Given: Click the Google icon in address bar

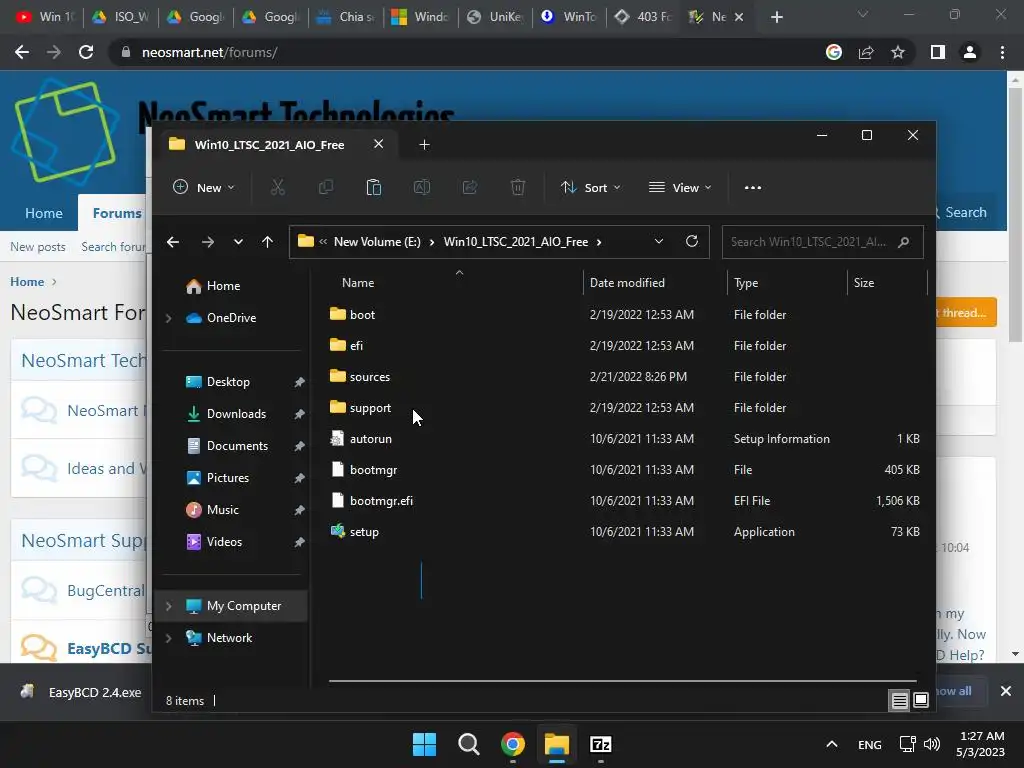Looking at the screenshot, I should point(834,52).
